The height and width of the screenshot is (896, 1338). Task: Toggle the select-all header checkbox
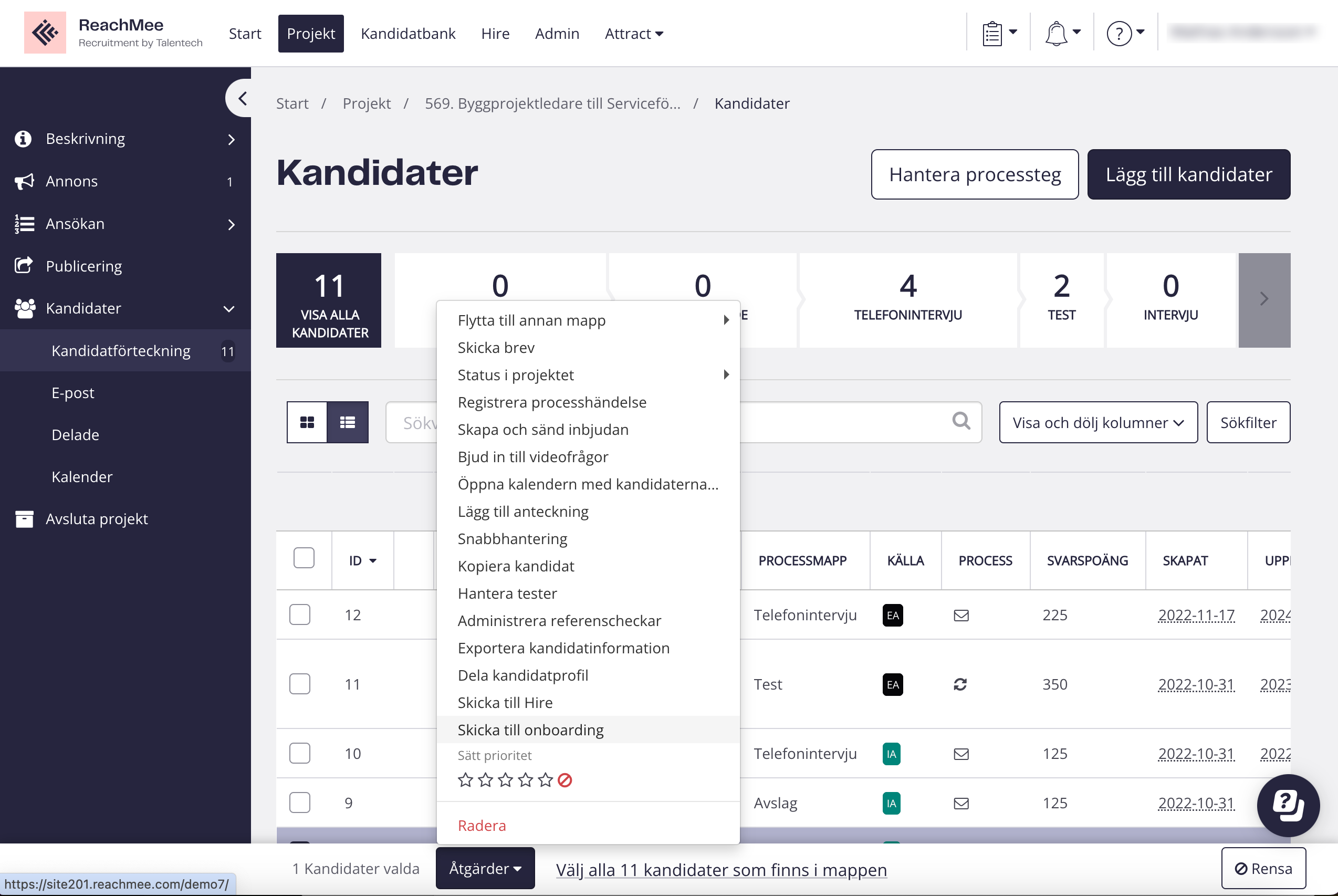304,558
